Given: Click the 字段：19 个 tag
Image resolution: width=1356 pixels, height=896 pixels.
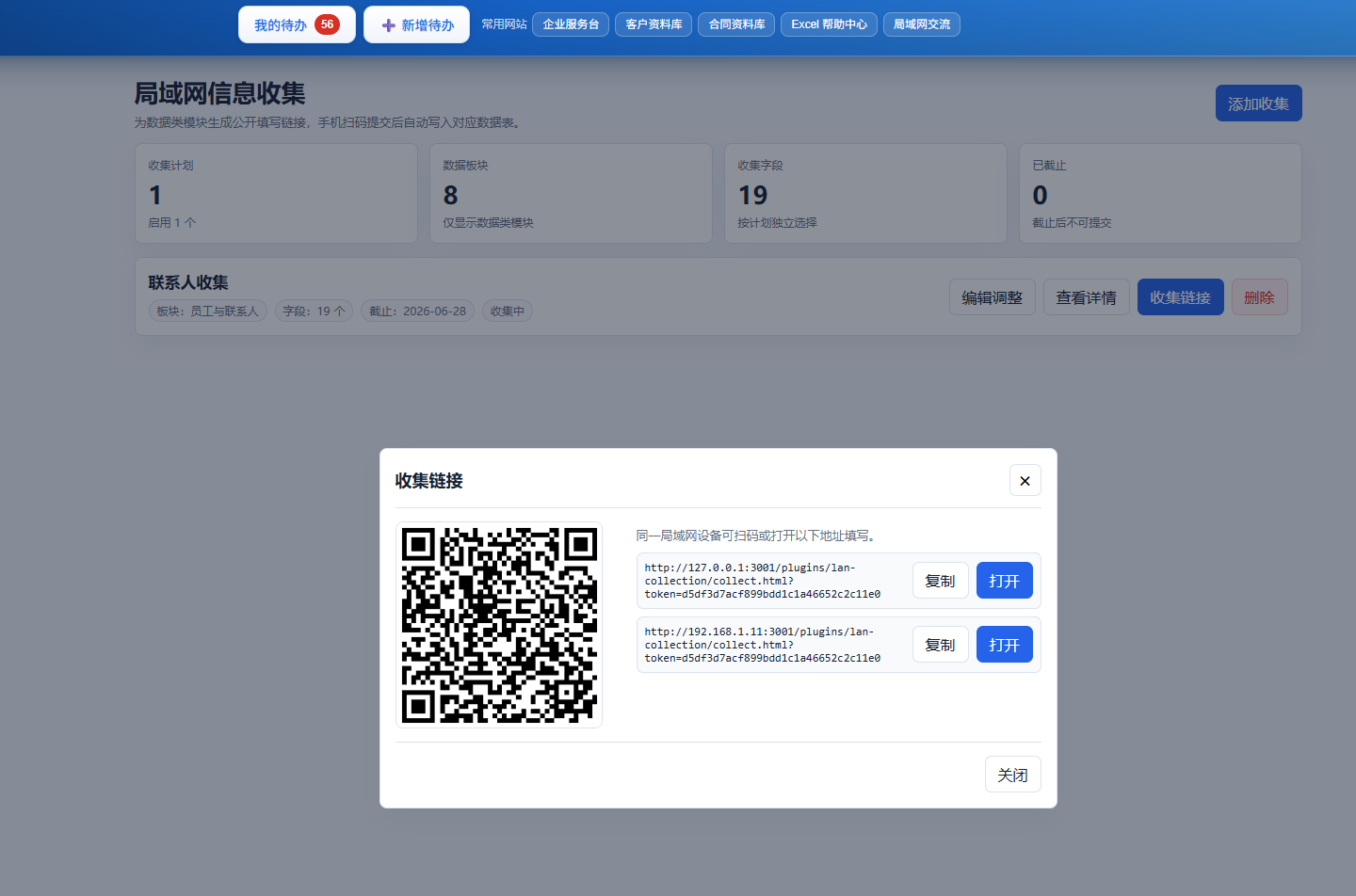Looking at the screenshot, I should point(315,311).
